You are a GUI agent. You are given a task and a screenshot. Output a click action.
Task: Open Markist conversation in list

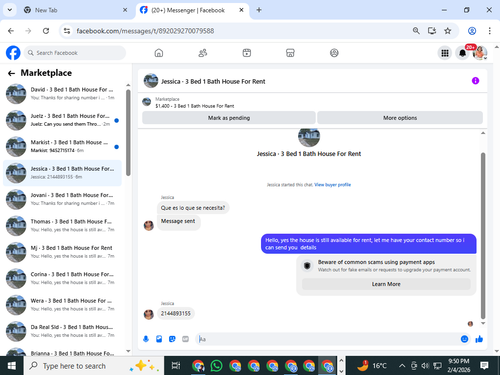pos(62,146)
